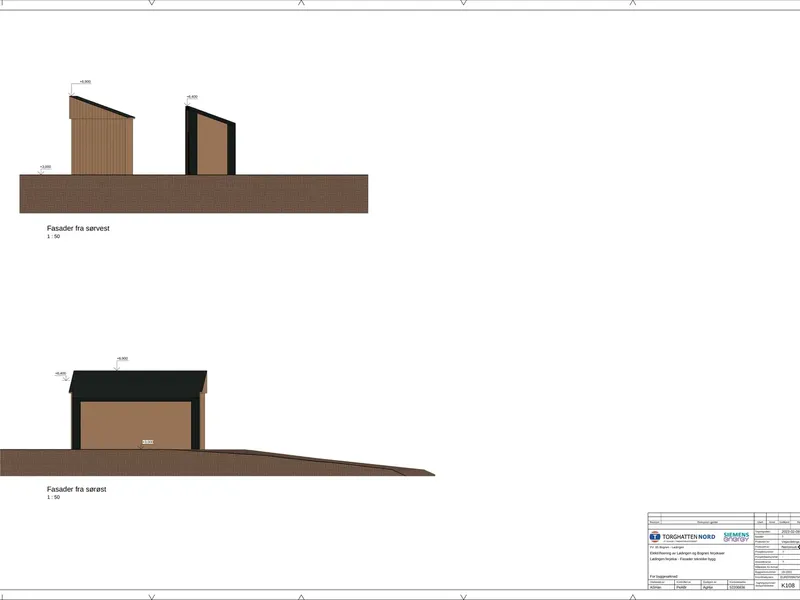
Task: Click the Torghatten Nord logo emblem
Action: [655, 537]
